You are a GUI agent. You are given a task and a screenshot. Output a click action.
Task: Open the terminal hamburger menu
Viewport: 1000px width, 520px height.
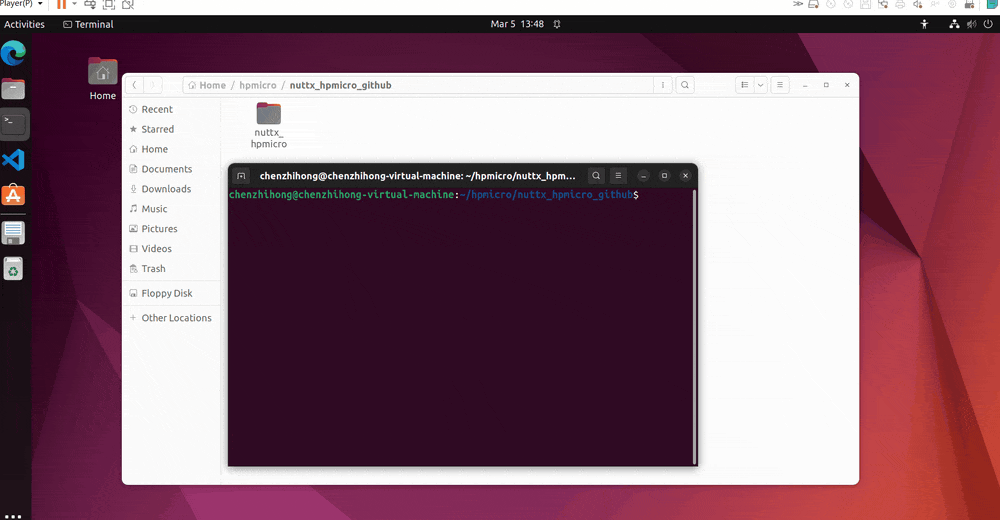pos(618,176)
